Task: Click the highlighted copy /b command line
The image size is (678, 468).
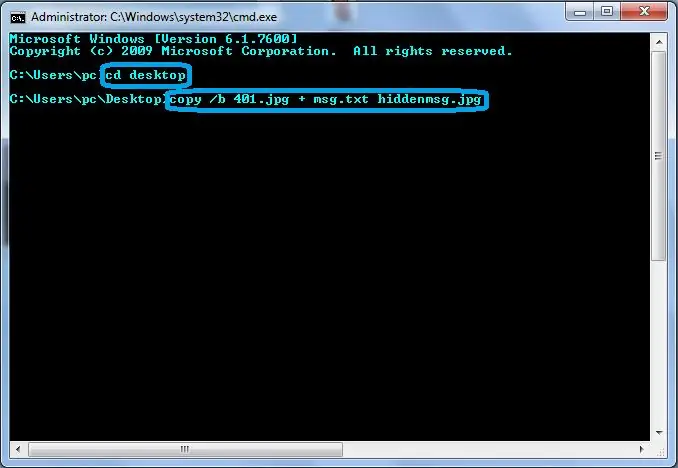Action: coord(326,100)
